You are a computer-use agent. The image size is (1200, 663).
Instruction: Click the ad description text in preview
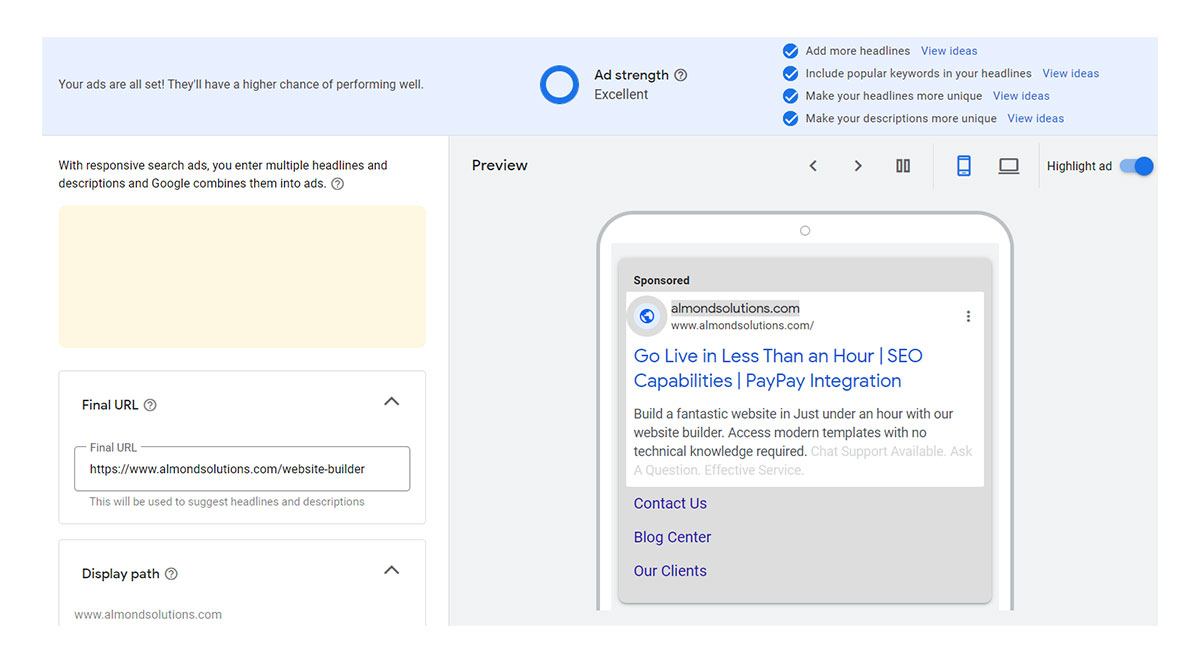(803, 442)
